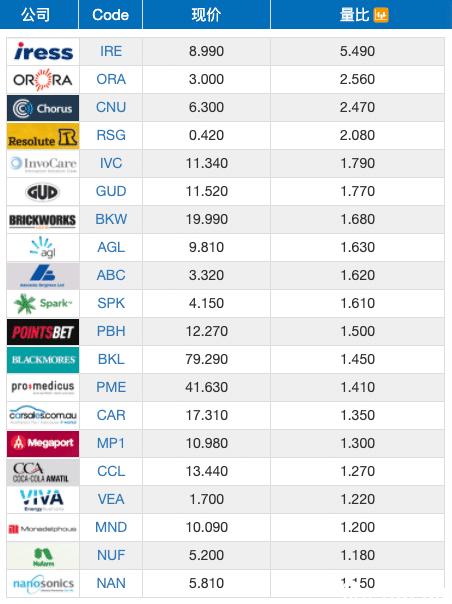Open the iress company logo
452x604 pixels.
(43, 52)
